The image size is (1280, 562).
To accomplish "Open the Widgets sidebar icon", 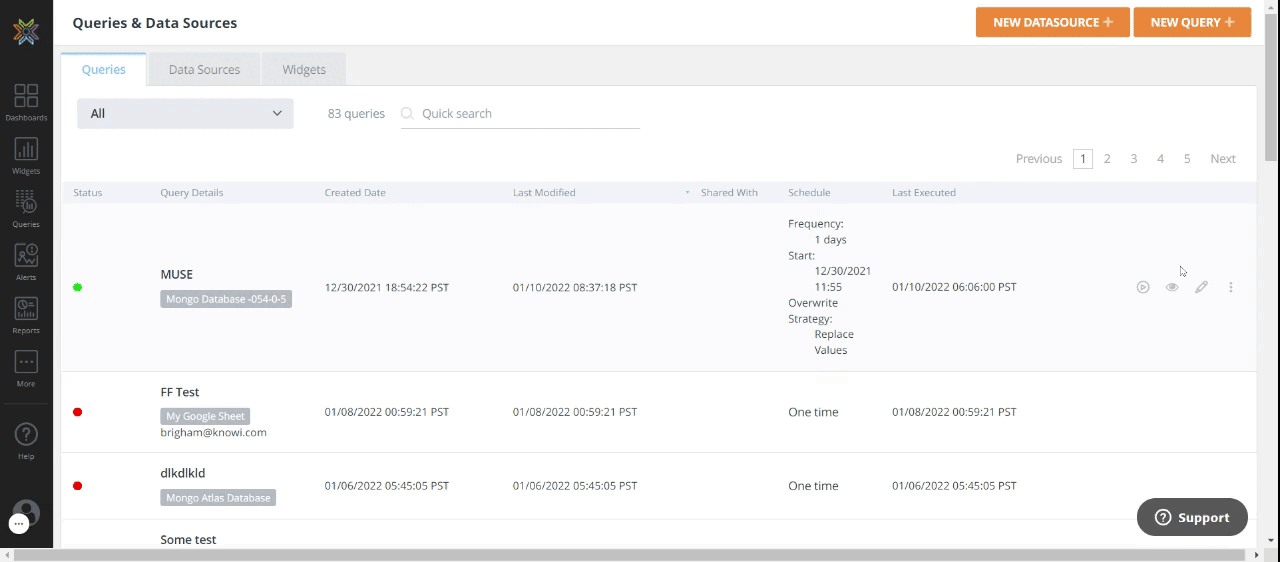I will click(26, 155).
